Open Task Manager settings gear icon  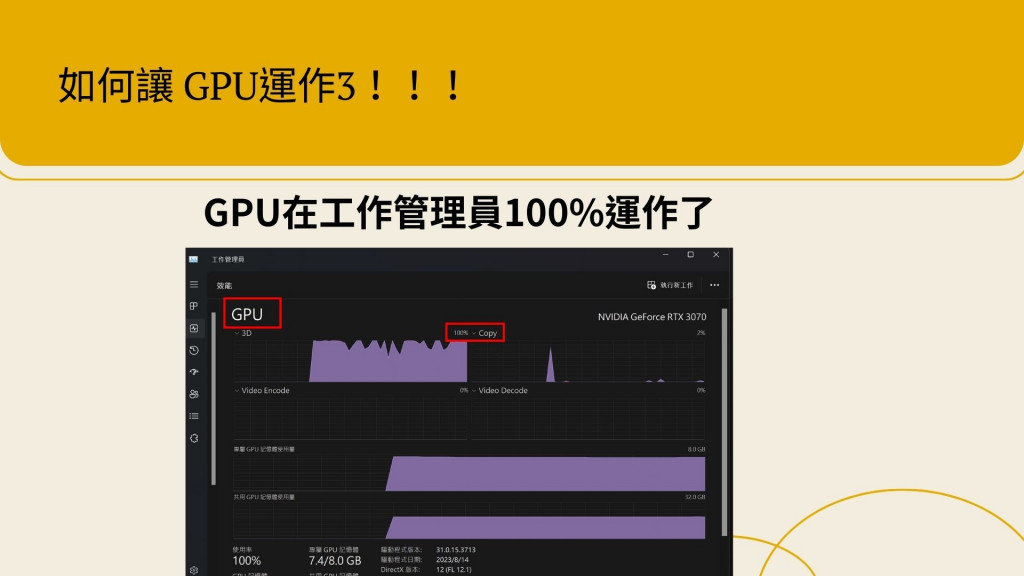pos(194,570)
